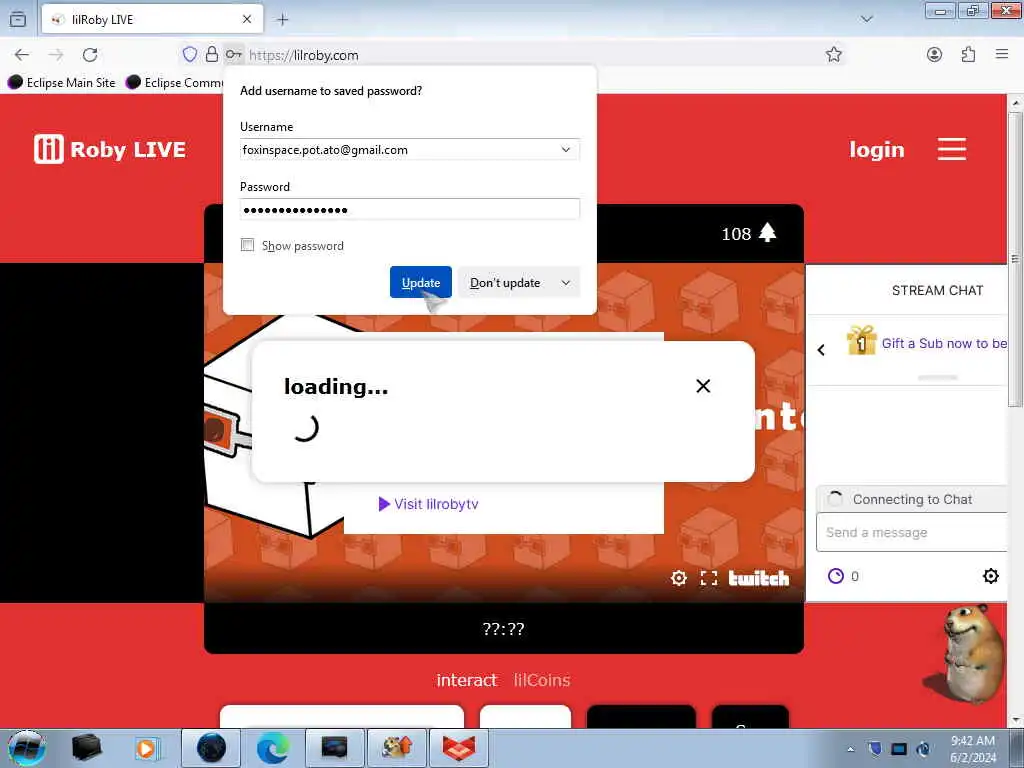Click the 108 viewers tree icon
The image size is (1024, 768).
click(x=767, y=232)
